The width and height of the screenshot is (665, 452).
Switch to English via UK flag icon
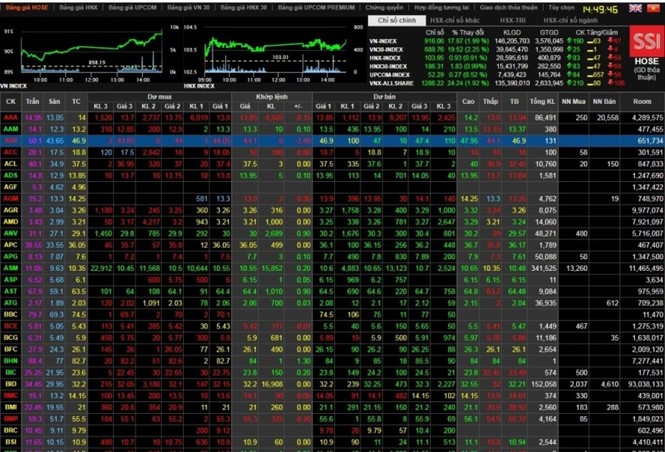(635, 8)
